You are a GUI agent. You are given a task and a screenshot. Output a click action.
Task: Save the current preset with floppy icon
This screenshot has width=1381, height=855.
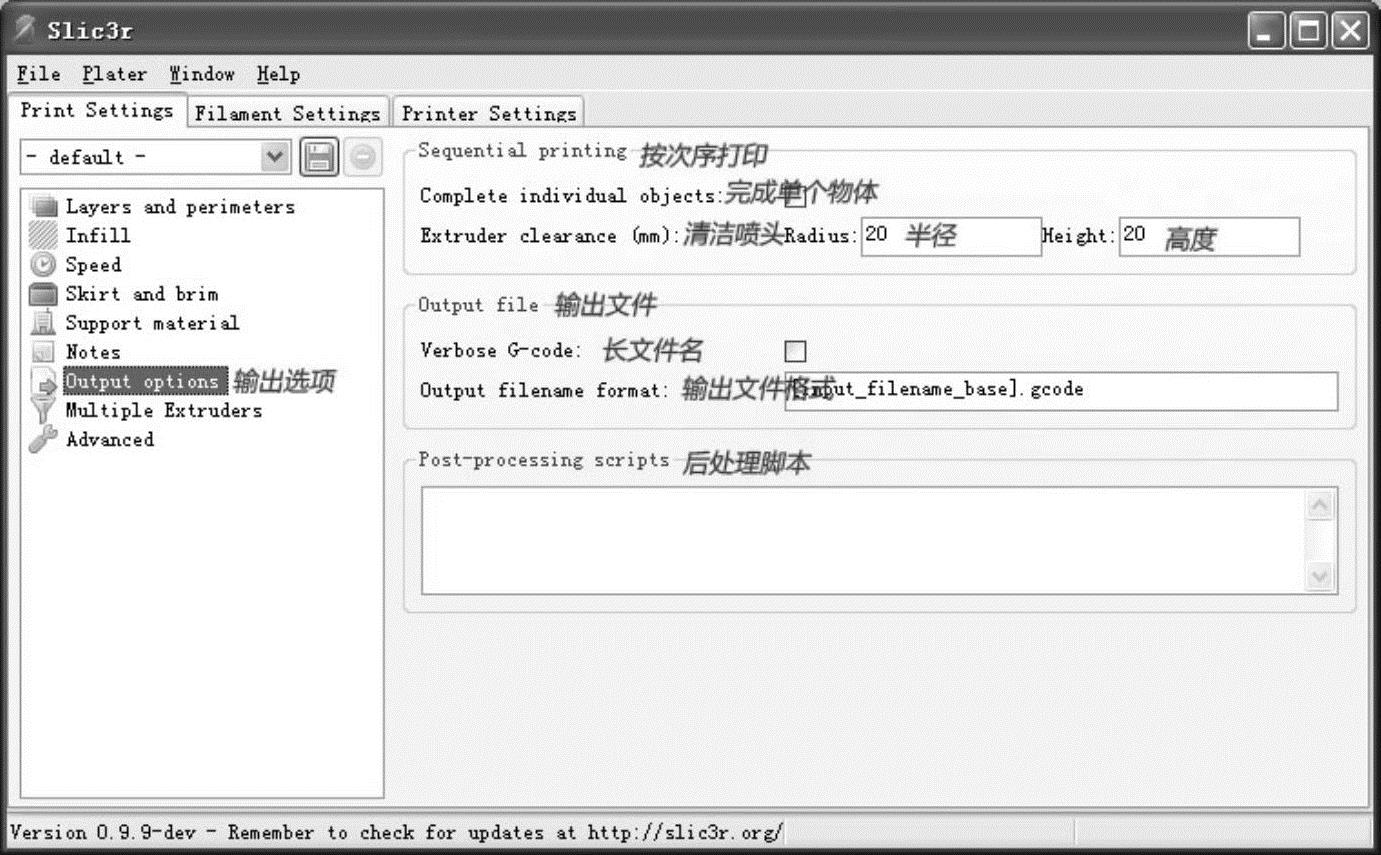(319, 157)
